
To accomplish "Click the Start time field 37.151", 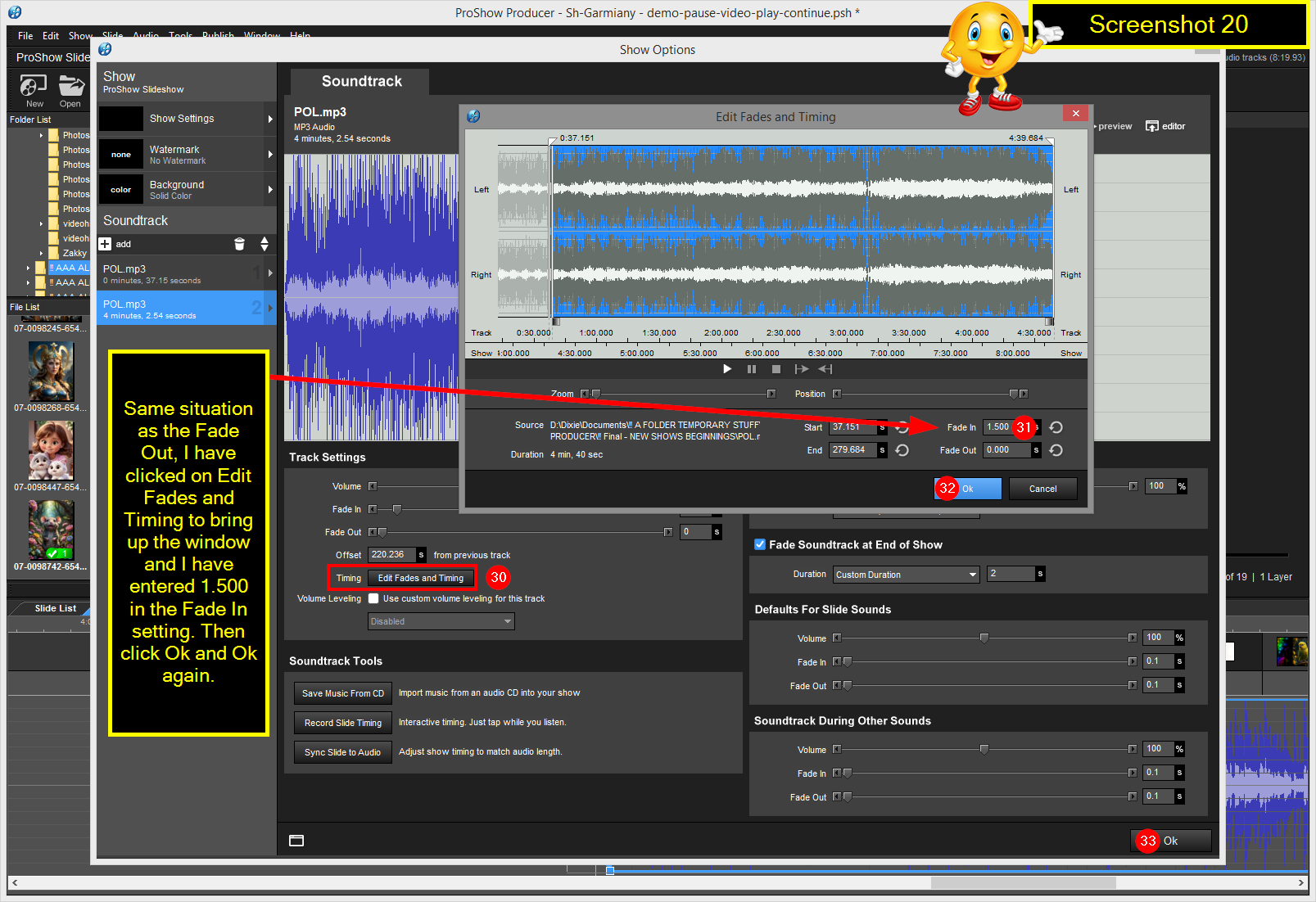I will (x=852, y=427).
